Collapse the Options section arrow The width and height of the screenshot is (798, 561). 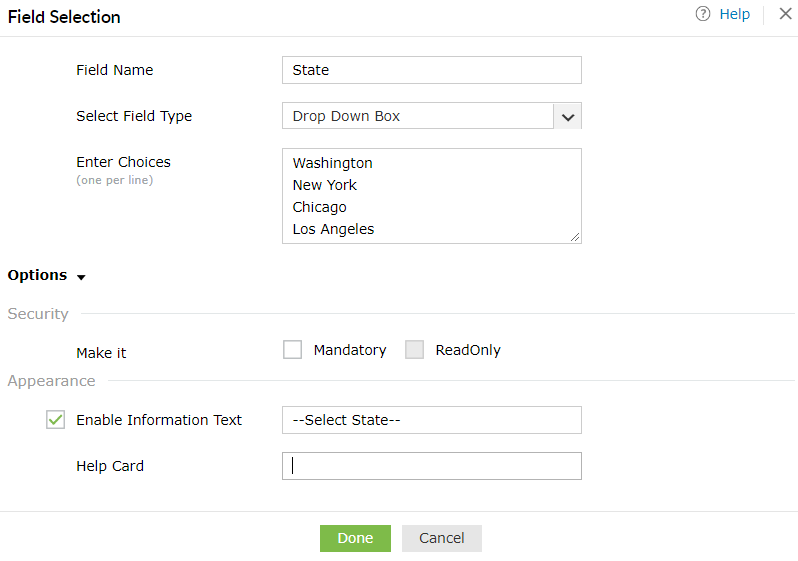tap(81, 277)
